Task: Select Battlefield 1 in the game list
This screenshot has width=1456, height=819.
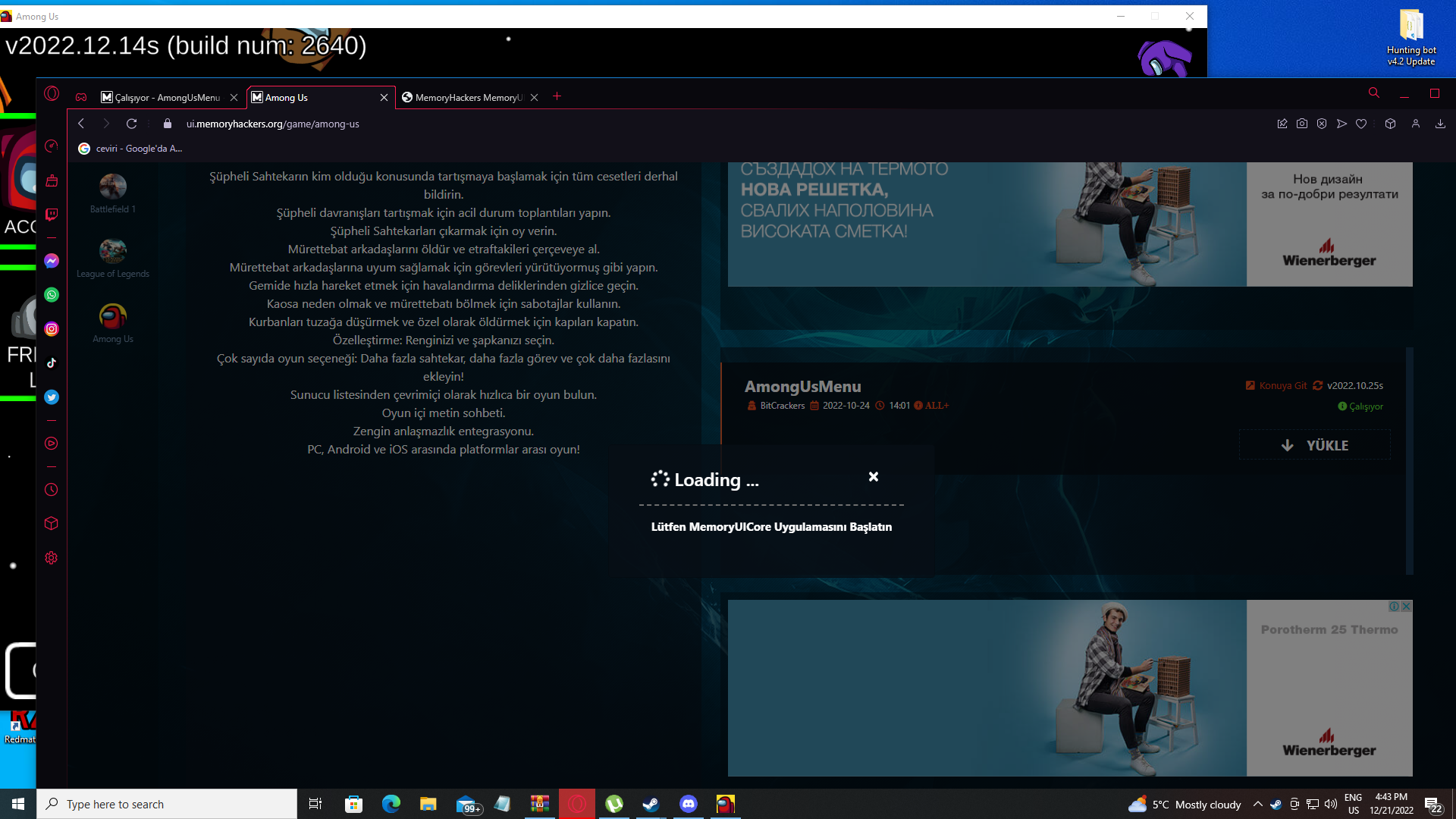Action: (x=113, y=194)
